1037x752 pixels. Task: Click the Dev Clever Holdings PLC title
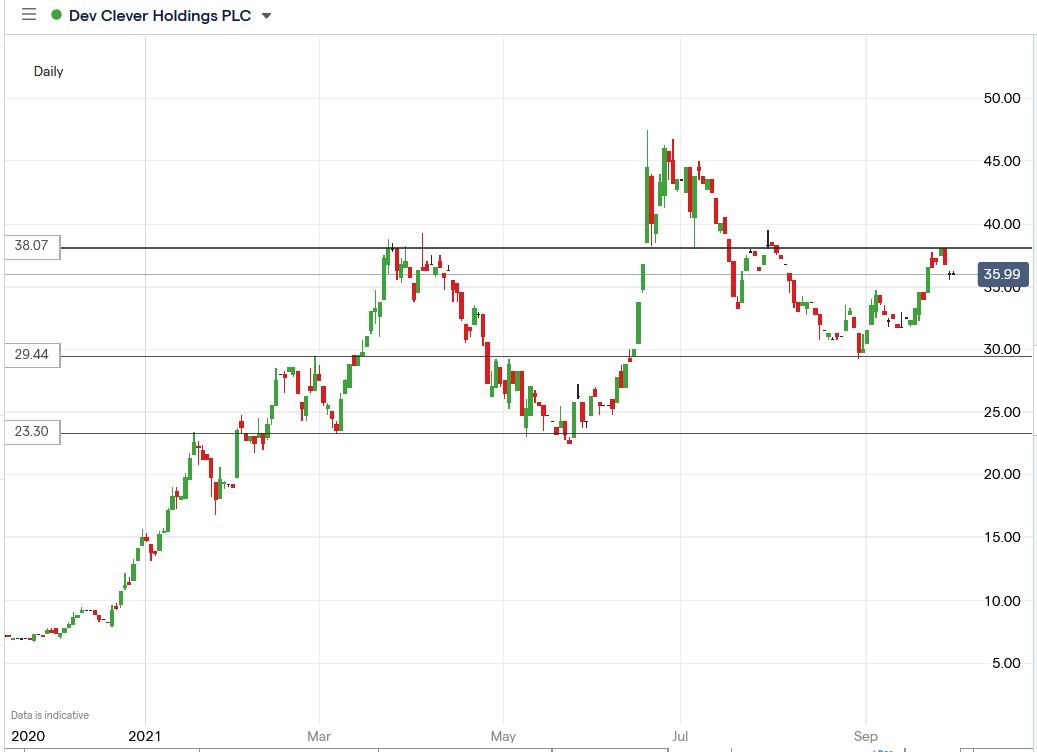160,15
